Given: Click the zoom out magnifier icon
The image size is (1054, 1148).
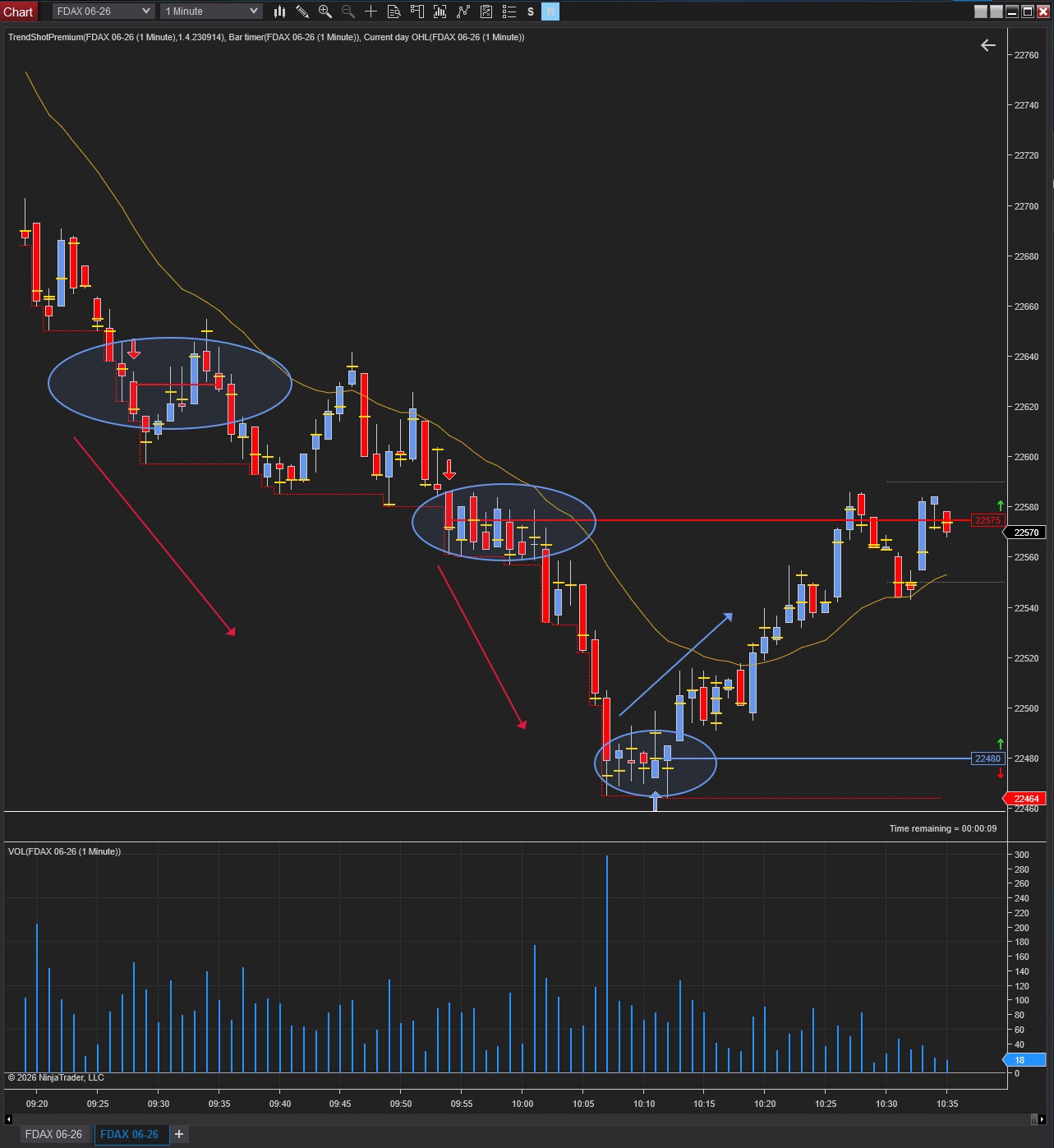Looking at the screenshot, I should tap(348, 12).
